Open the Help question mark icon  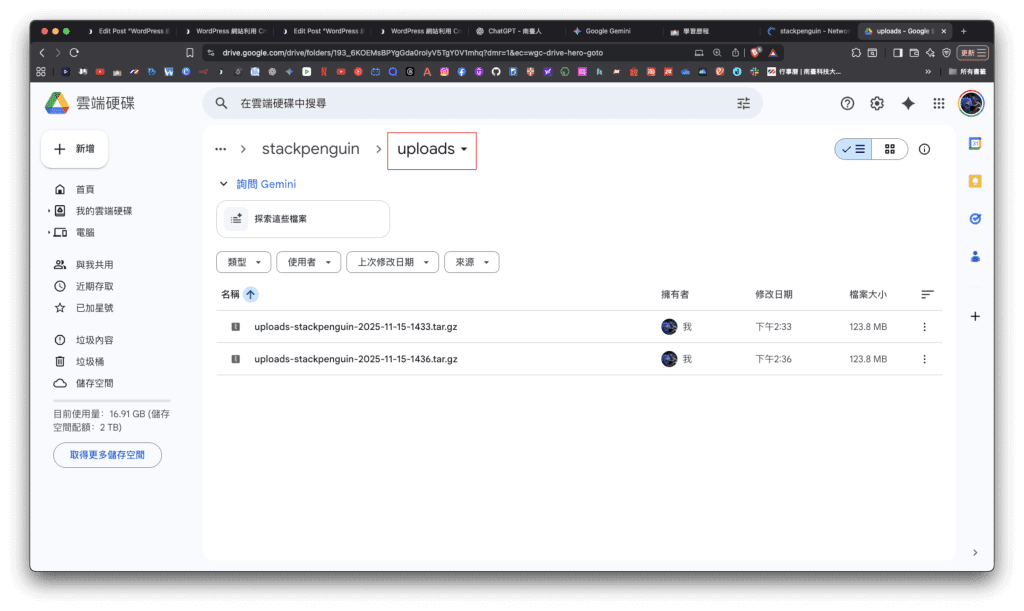(847, 103)
